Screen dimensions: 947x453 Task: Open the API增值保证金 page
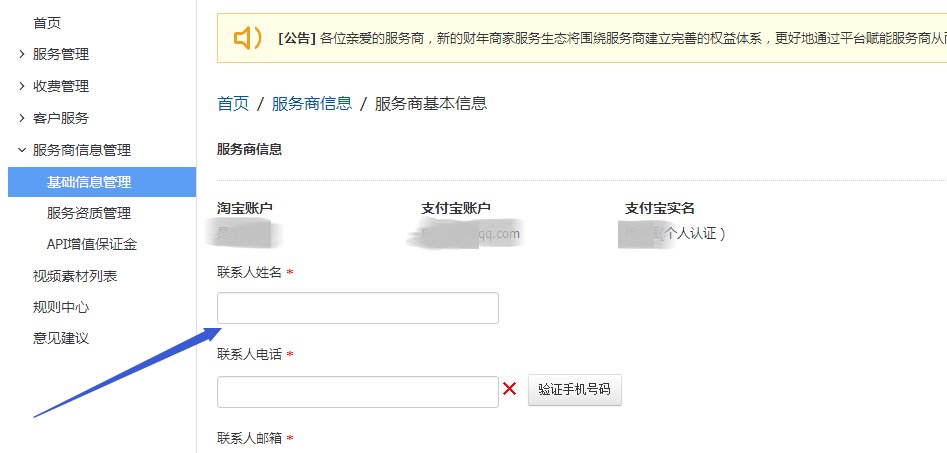pos(92,244)
